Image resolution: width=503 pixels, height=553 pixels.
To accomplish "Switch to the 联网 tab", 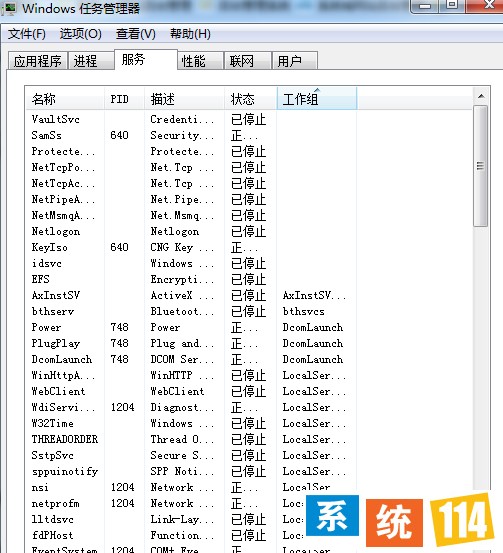I will tap(248, 61).
